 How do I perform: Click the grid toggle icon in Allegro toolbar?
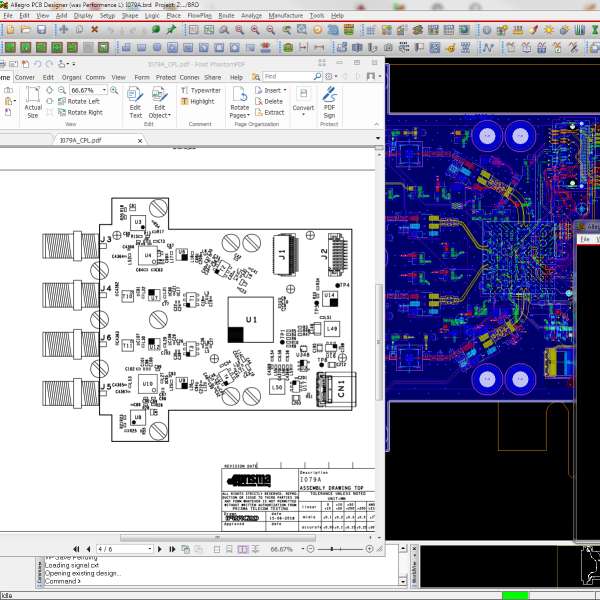point(371,30)
